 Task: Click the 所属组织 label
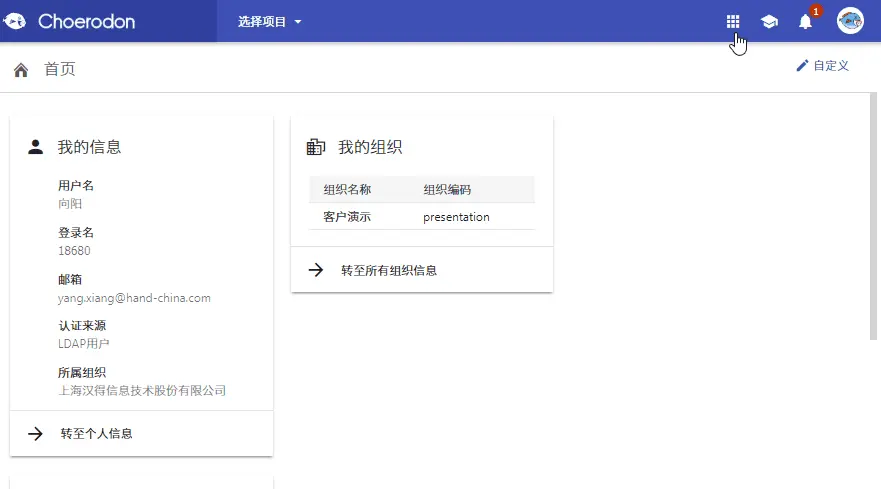(82, 373)
